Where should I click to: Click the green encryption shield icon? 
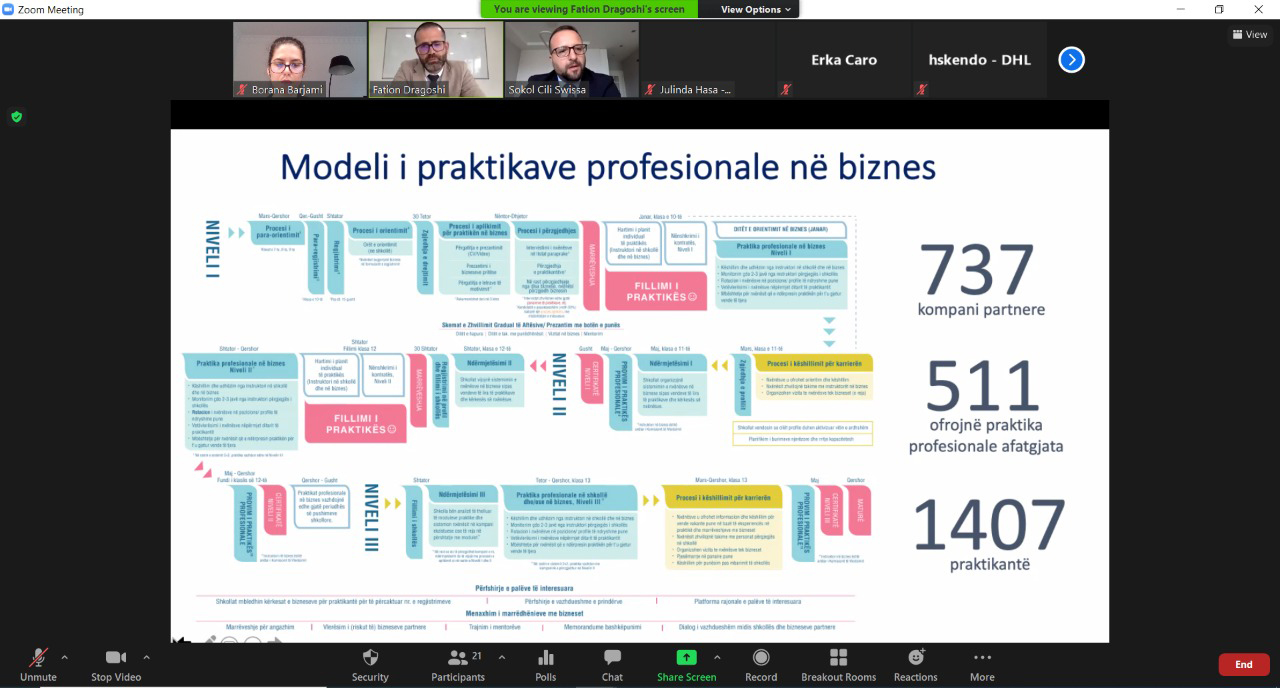(x=16, y=117)
